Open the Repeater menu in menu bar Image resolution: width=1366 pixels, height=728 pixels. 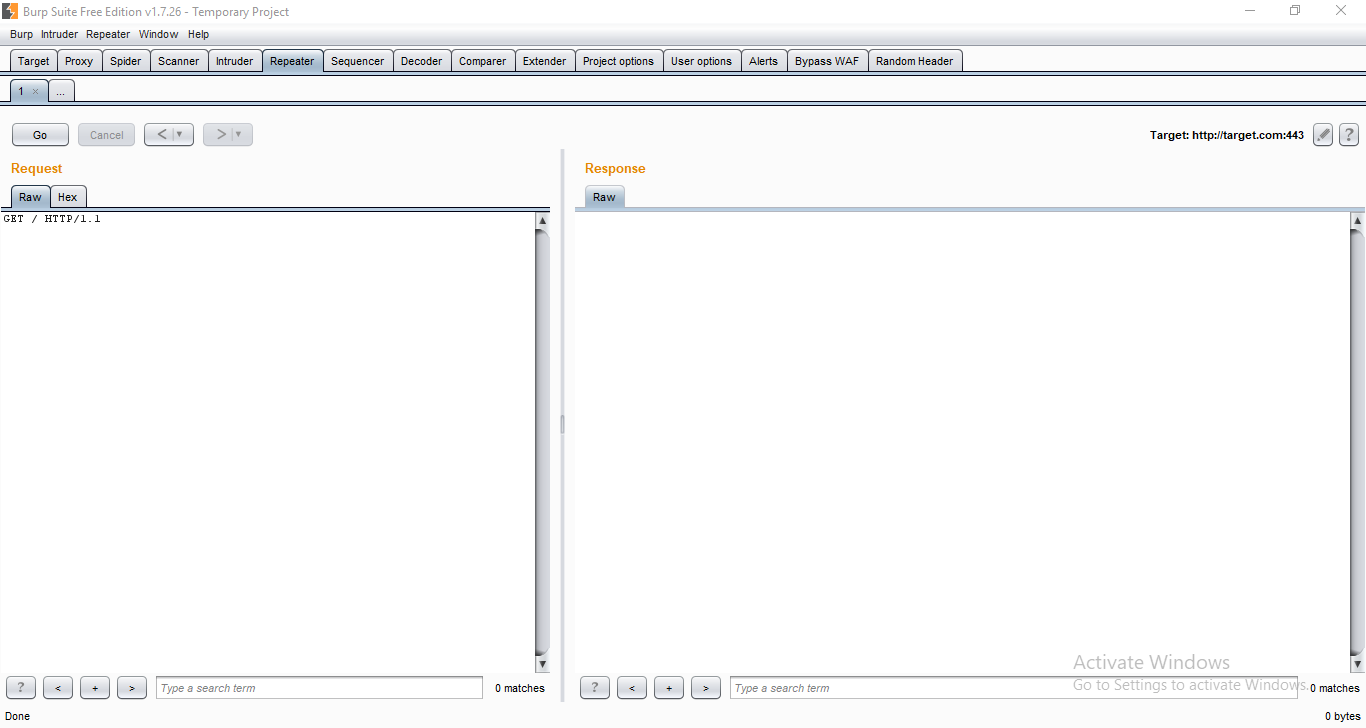pos(108,34)
